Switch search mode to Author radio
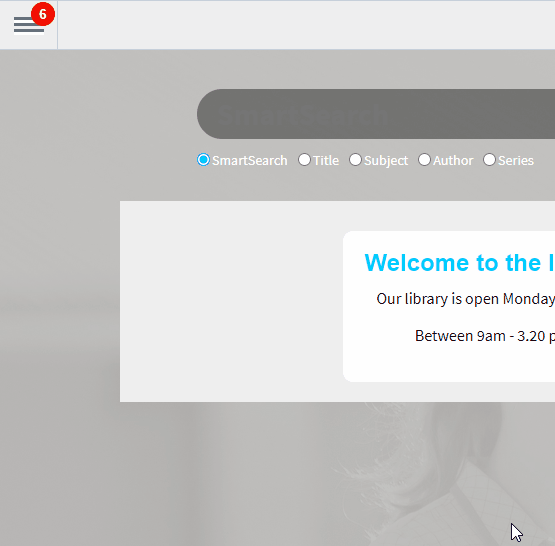 pyautogui.click(x=424, y=160)
